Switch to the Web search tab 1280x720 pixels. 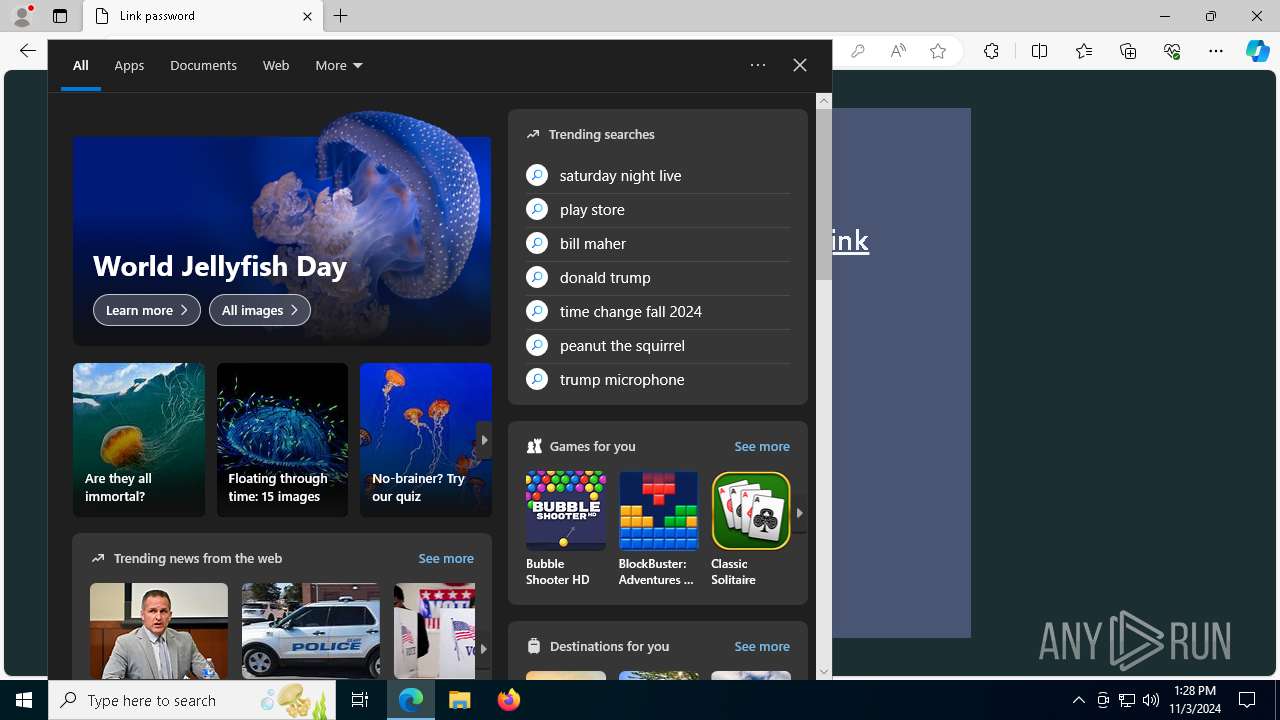coord(276,65)
